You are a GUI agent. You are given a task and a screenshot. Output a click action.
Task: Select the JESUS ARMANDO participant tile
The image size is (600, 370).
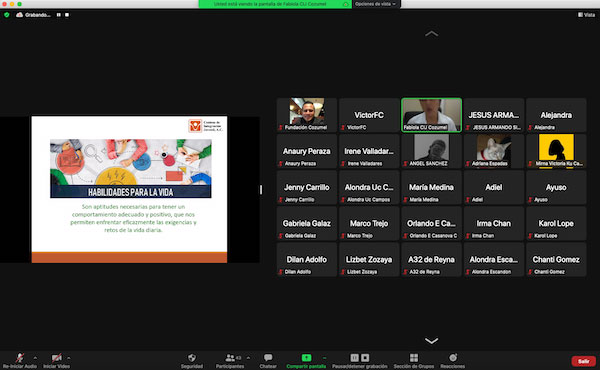coord(494,115)
